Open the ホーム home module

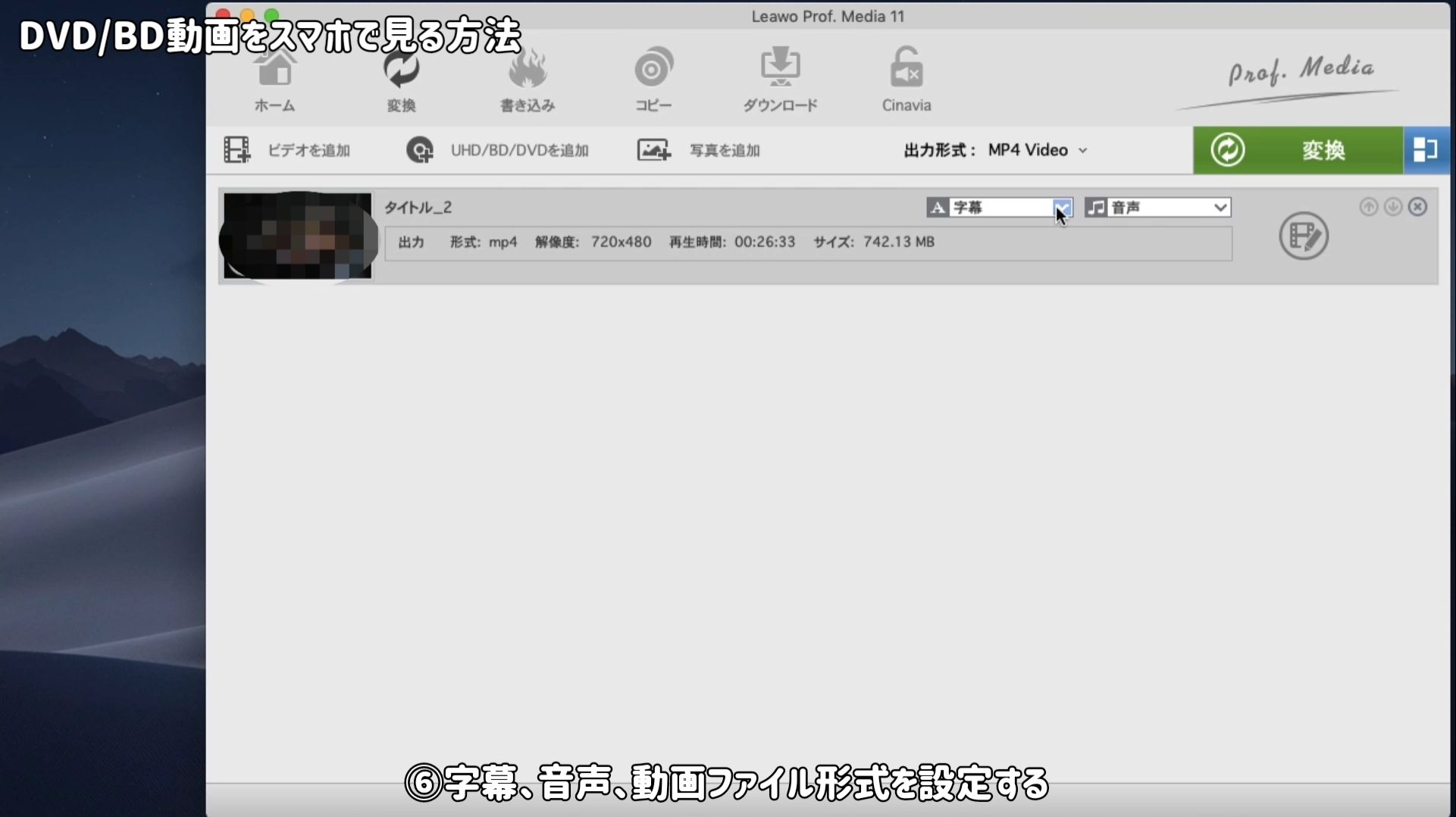click(x=274, y=80)
